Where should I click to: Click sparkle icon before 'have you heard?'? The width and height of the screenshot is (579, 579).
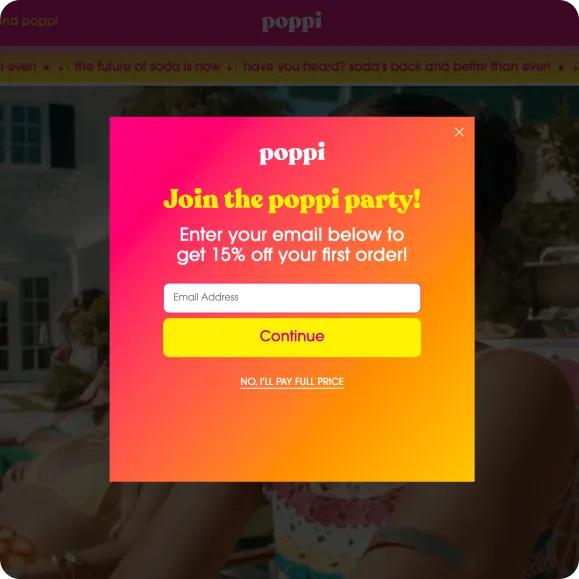click(232, 67)
